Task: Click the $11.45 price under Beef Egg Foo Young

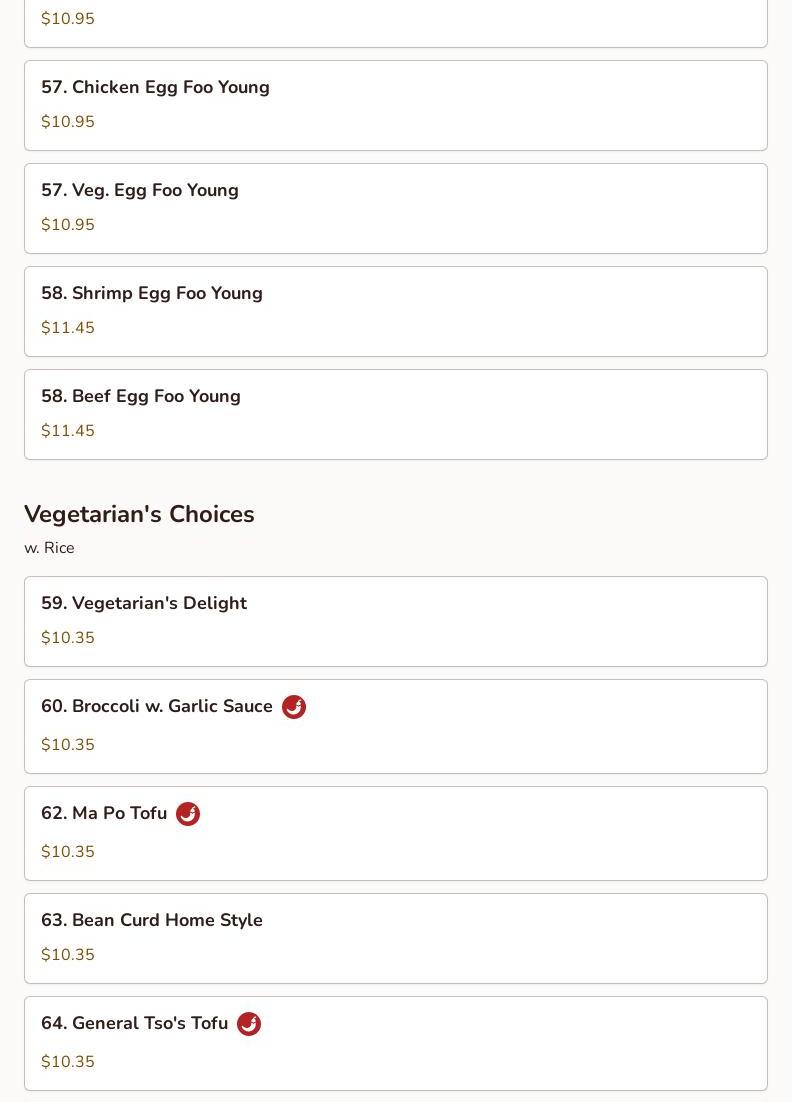Action: 68,431
